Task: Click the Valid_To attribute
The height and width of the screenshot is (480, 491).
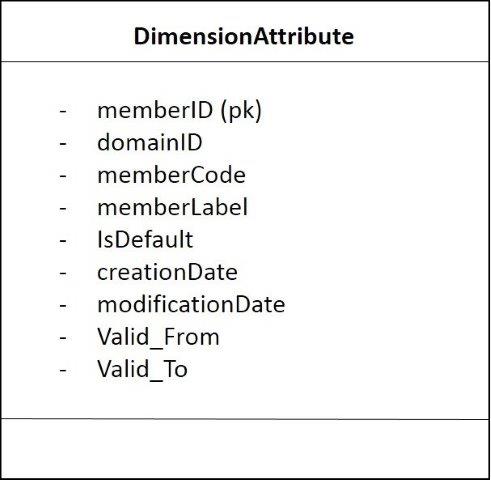Action: click(142, 370)
